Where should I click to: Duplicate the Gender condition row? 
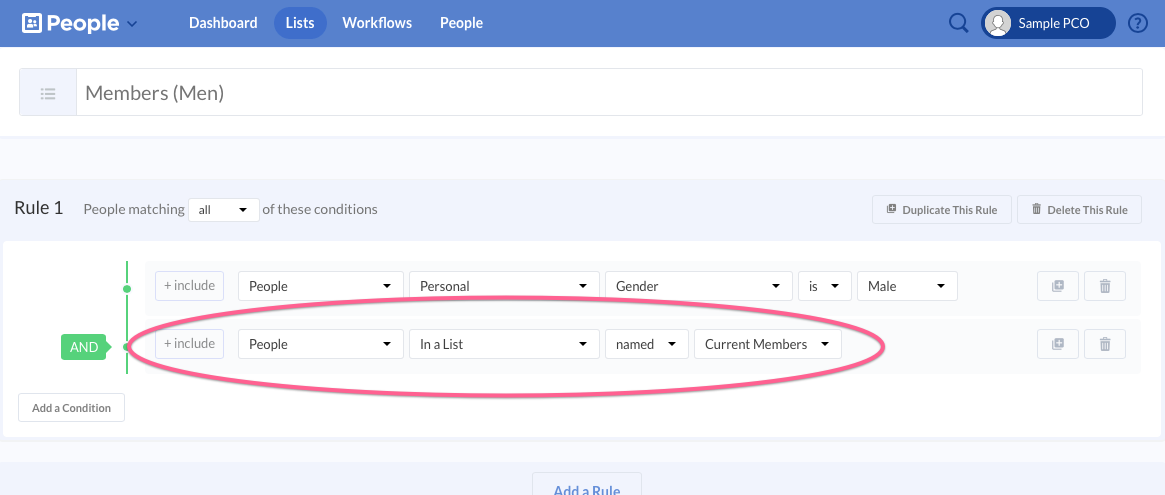1057,286
